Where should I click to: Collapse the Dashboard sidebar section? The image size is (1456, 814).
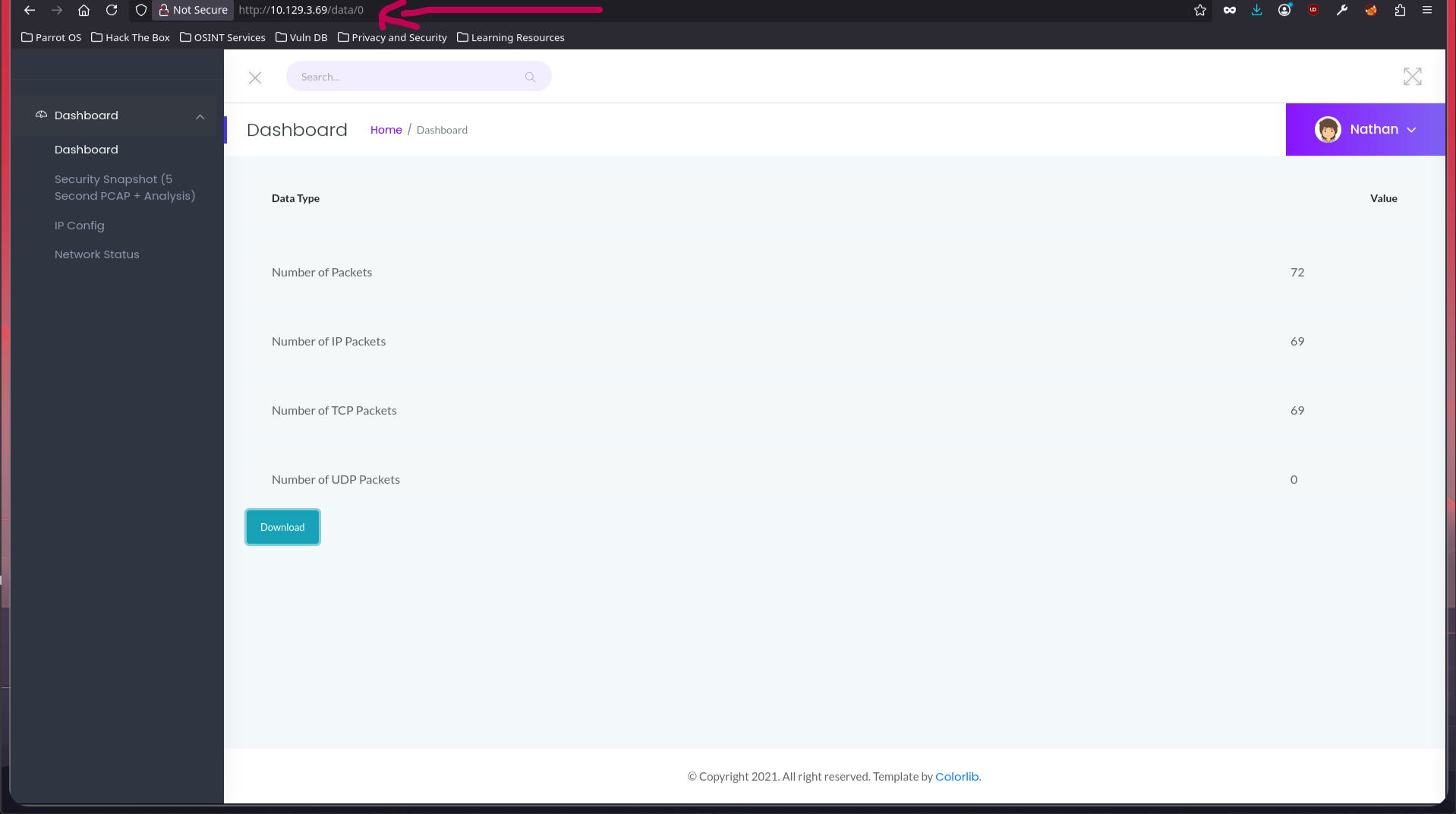(x=200, y=116)
